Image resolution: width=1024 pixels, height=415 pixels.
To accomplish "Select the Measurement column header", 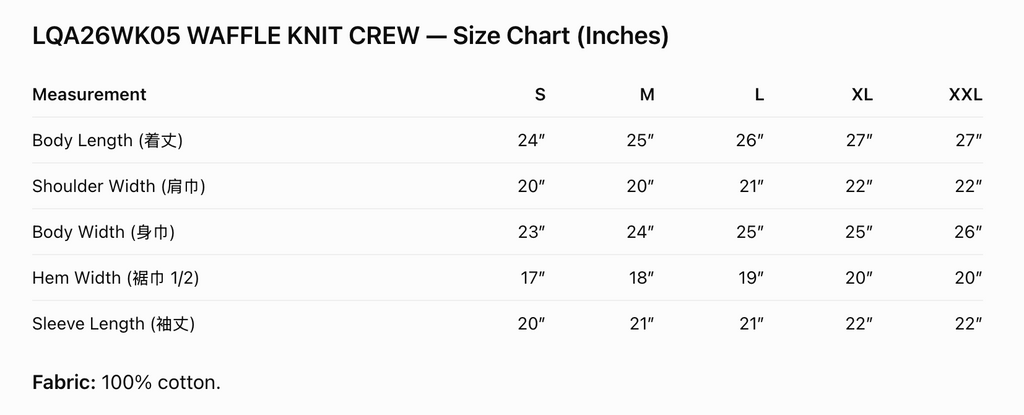I will click(89, 95).
